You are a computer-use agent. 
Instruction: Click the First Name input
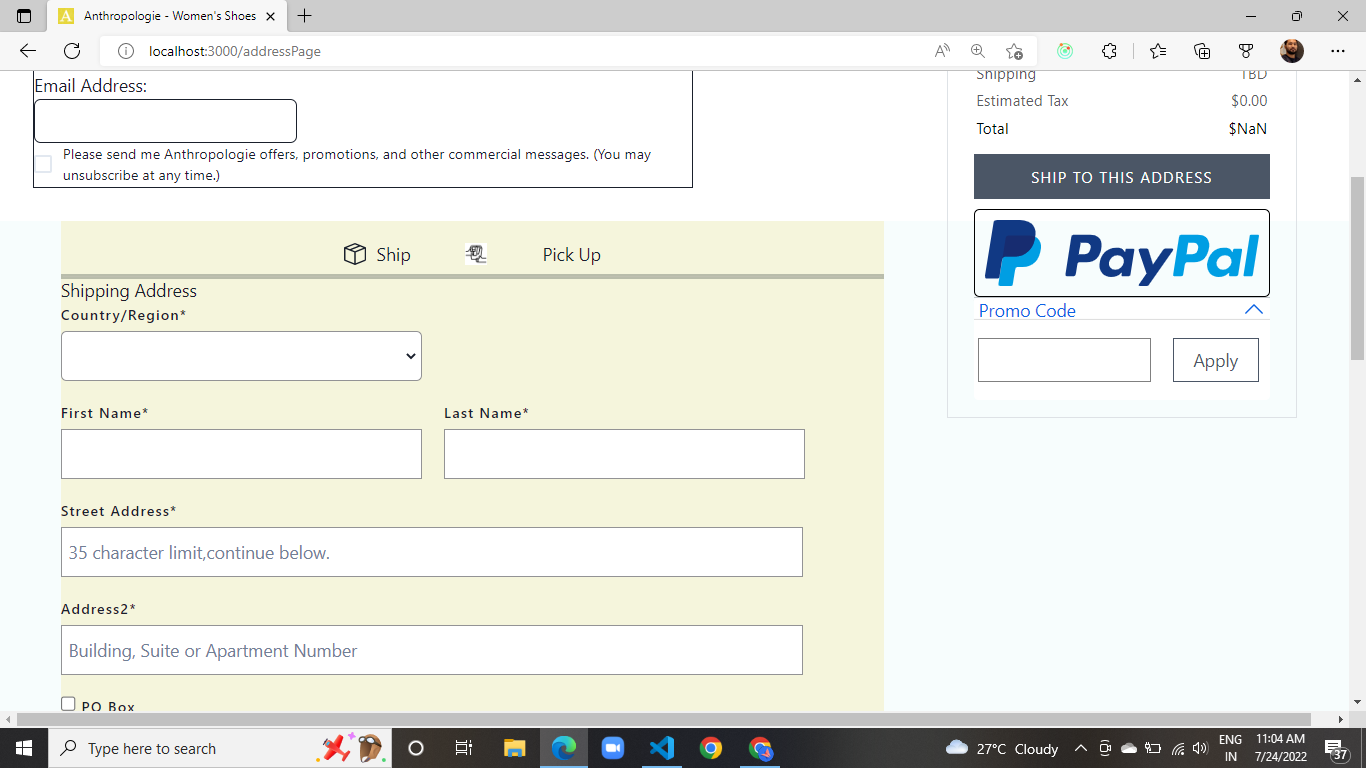tap(241, 454)
